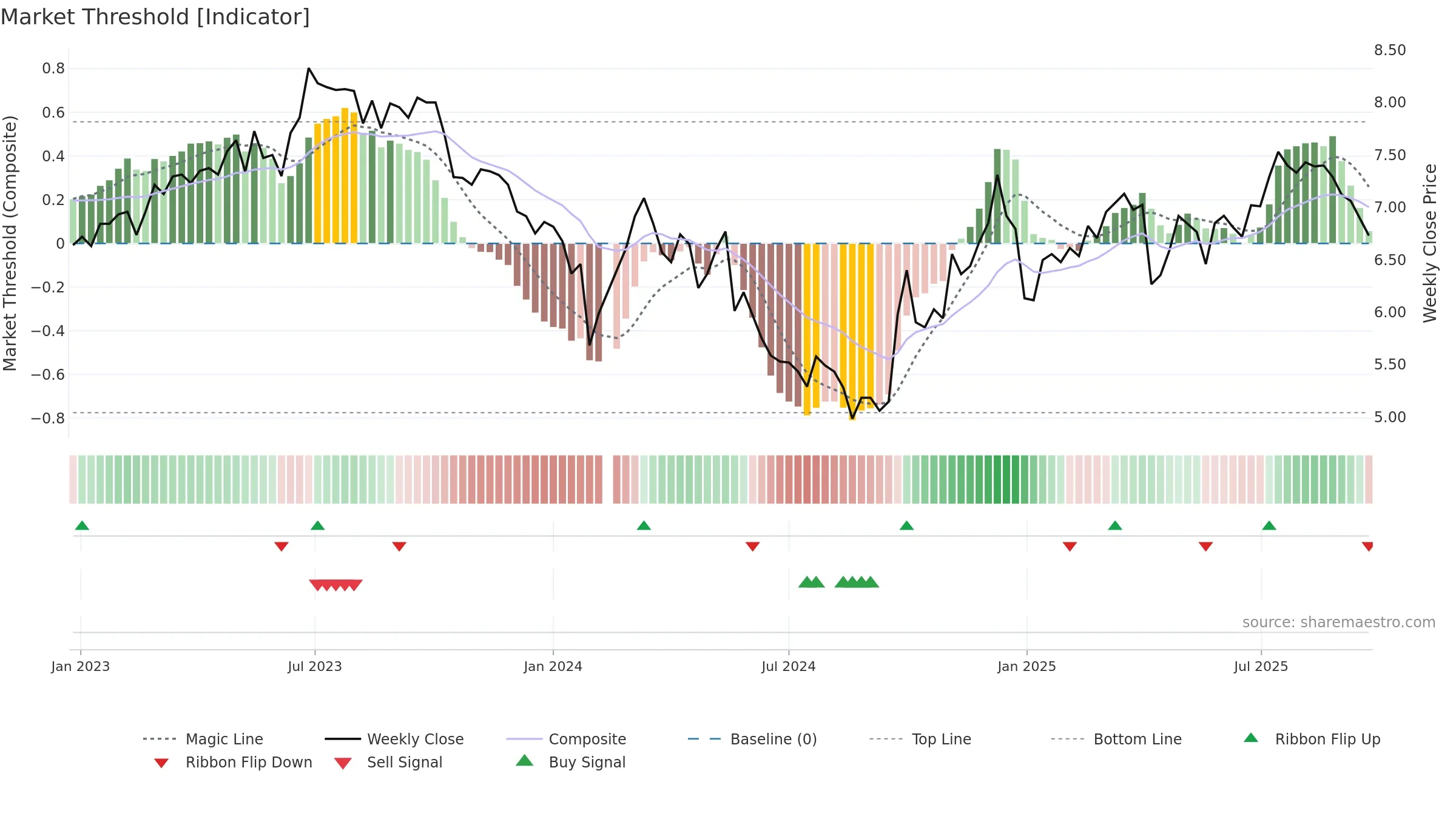Screen dimensions: 1456x819
Task: Click the 'Market Threshold [Indicator]' chart title
Action: coord(155,17)
